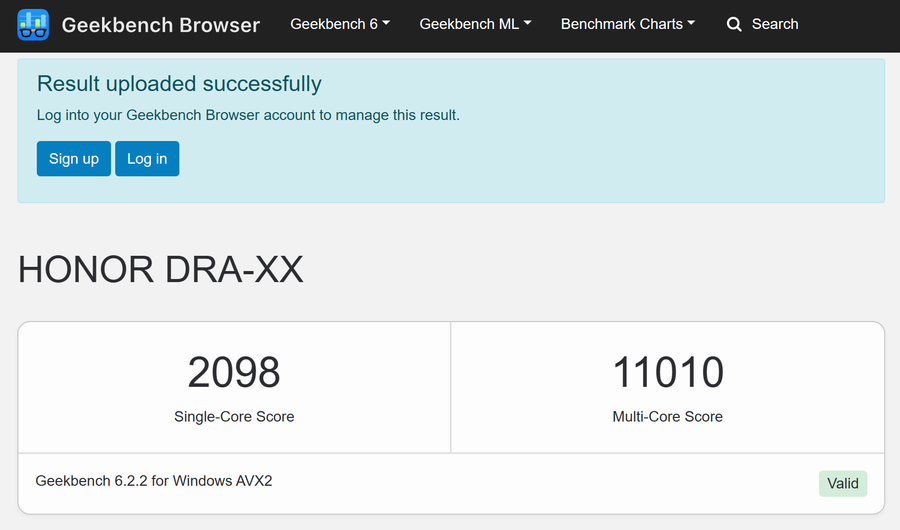Click the Multi-Core Score label

tap(668, 416)
